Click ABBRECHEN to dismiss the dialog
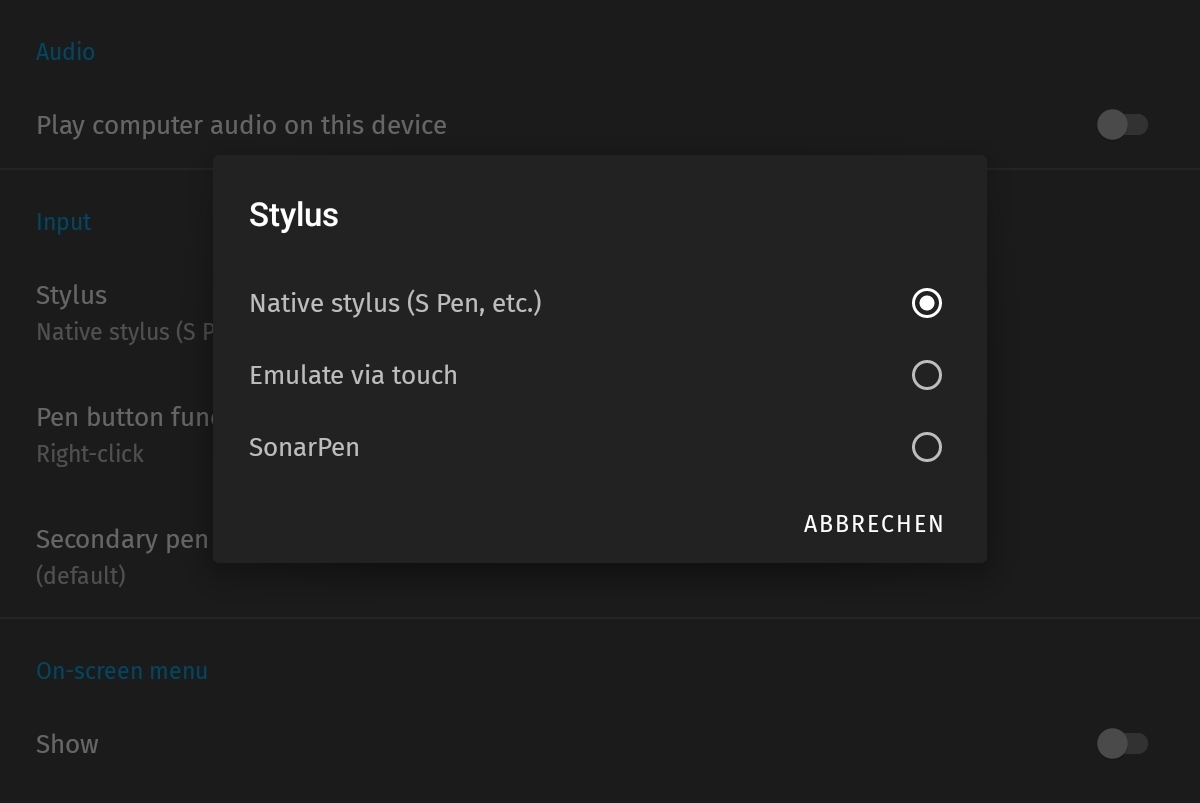The height and width of the screenshot is (803, 1200). [873, 523]
